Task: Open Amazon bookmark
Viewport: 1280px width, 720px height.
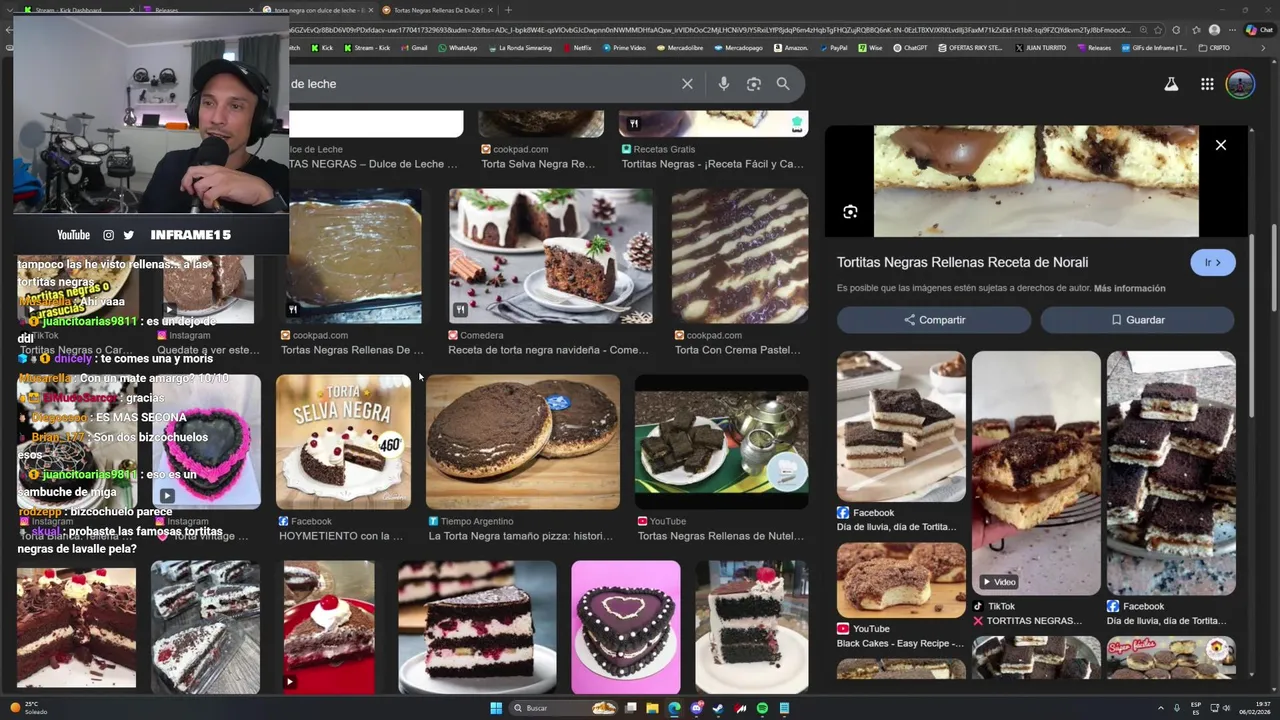Action: [x=791, y=48]
